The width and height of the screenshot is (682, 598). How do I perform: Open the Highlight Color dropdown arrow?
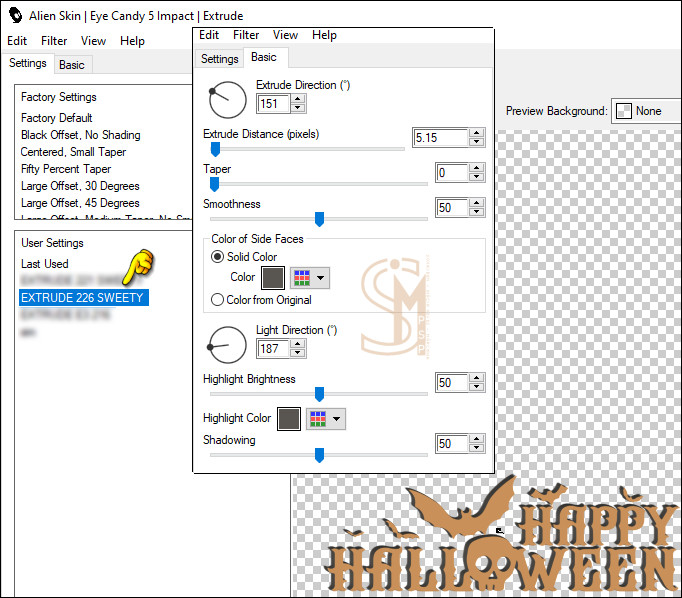coord(337,419)
